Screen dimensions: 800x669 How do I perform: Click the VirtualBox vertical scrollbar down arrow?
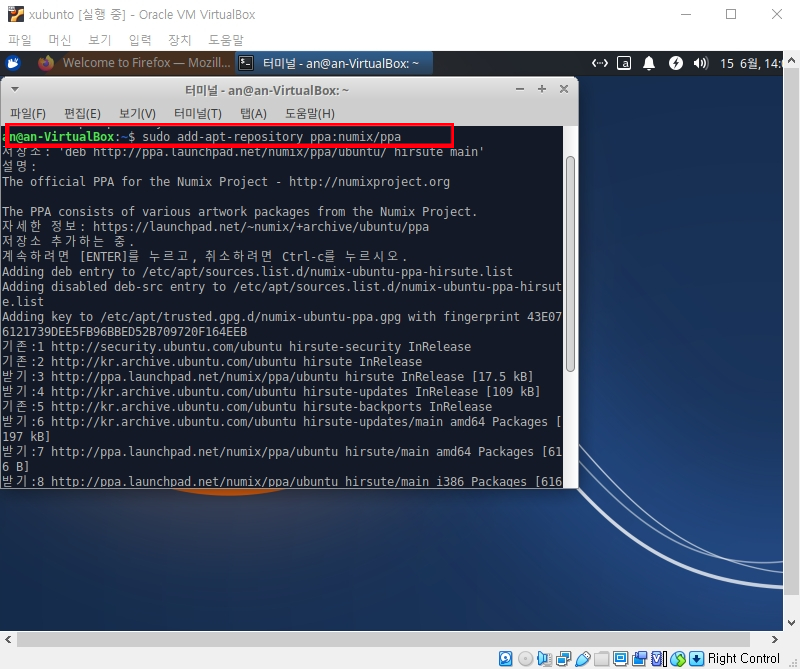click(x=791, y=623)
